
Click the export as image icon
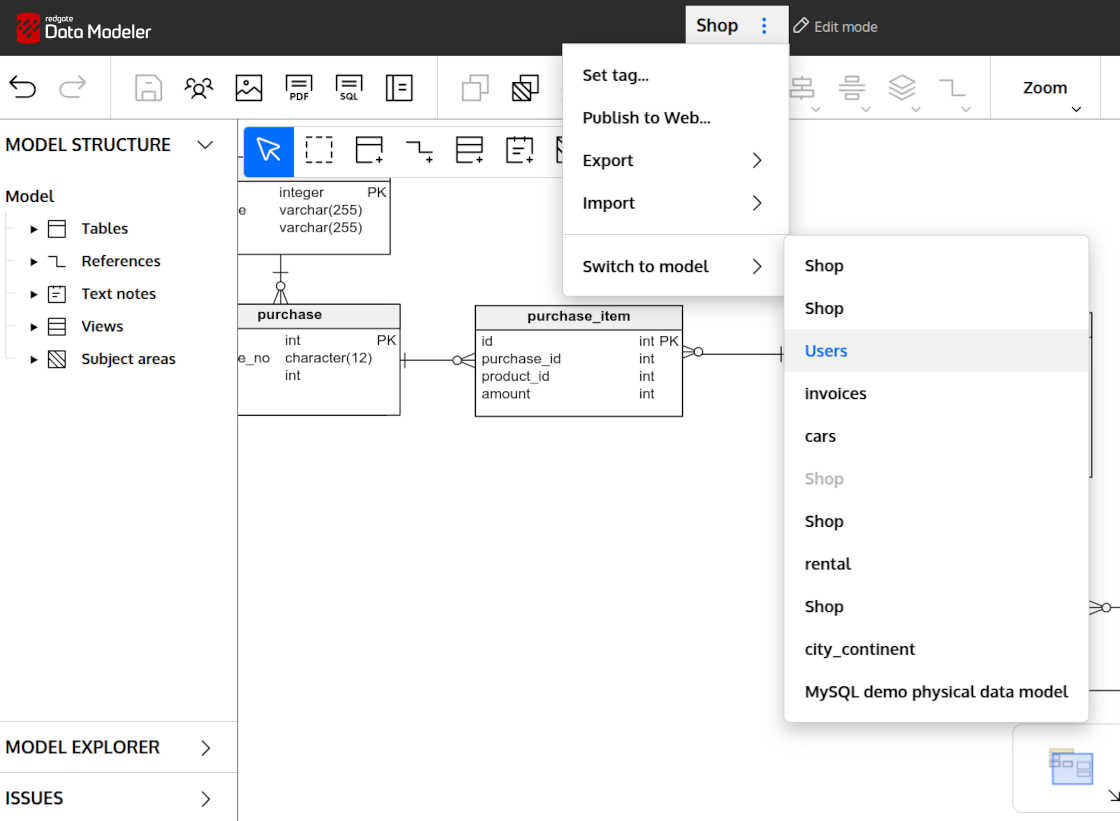click(x=249, y=88)
